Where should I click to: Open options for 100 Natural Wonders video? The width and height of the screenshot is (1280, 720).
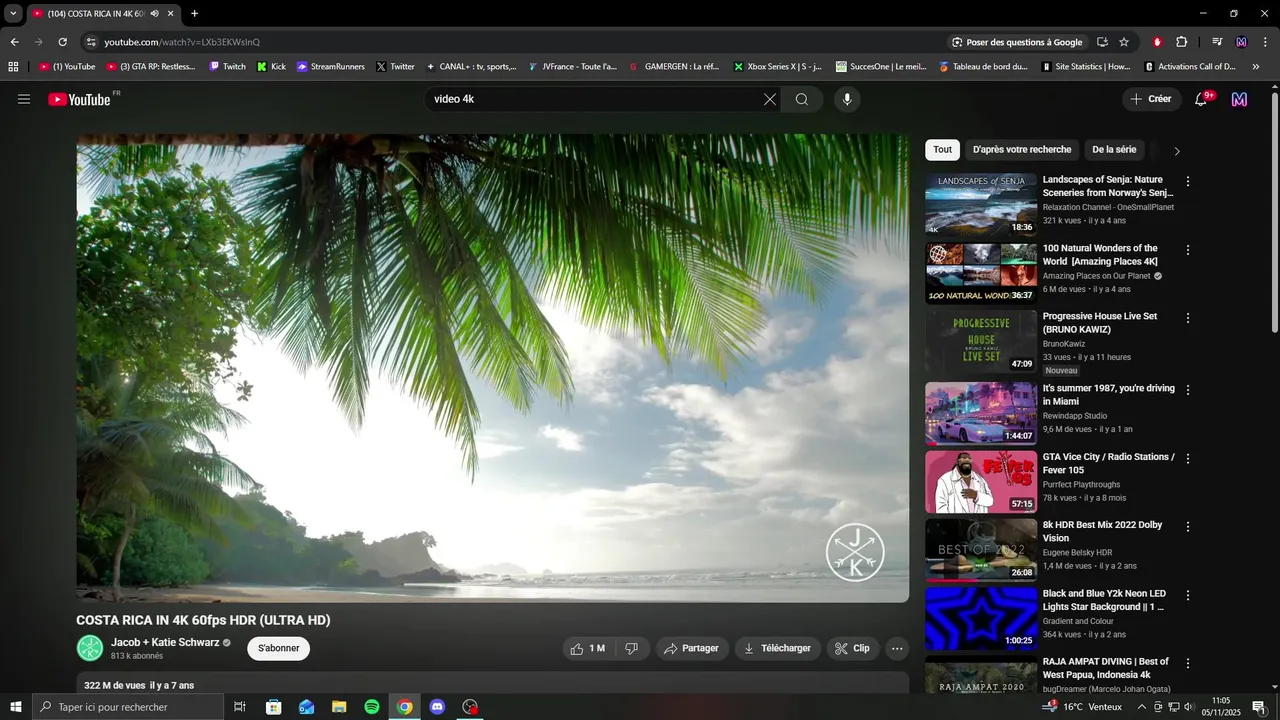1188,250
